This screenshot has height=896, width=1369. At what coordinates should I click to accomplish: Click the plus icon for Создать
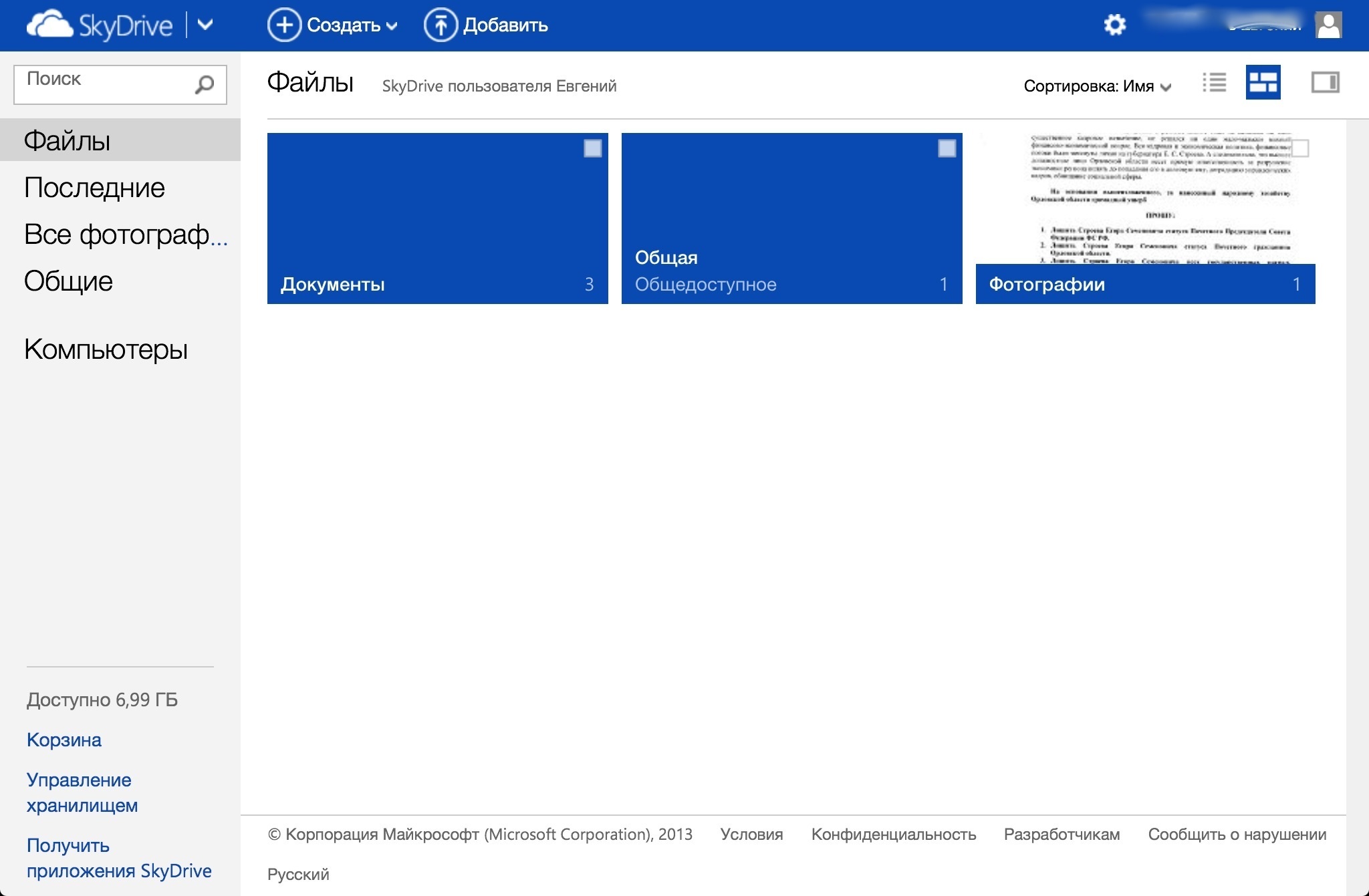tap(284, 25)
